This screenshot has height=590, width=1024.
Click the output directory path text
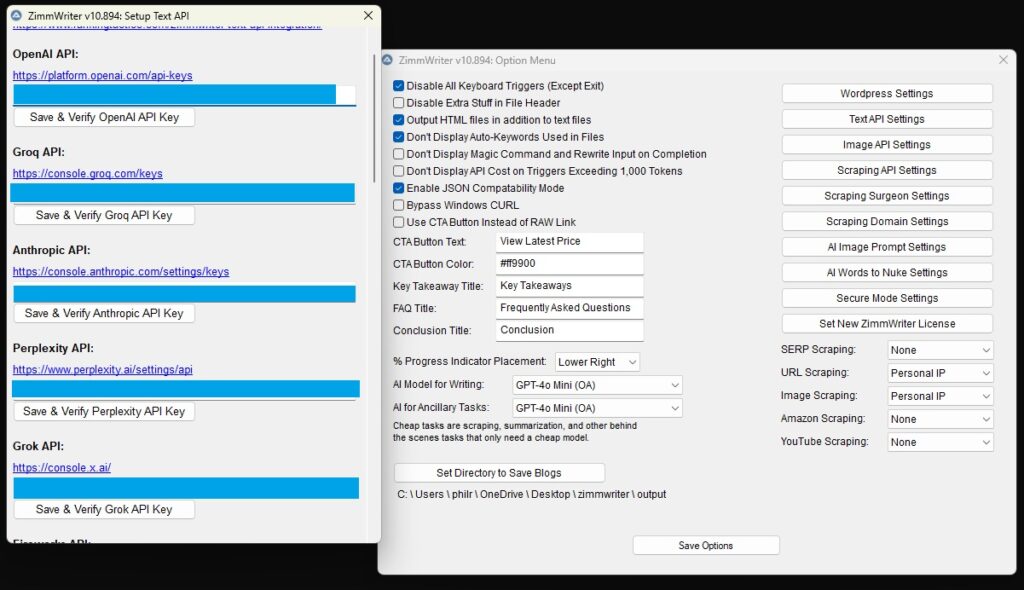(x=532, y=495)
